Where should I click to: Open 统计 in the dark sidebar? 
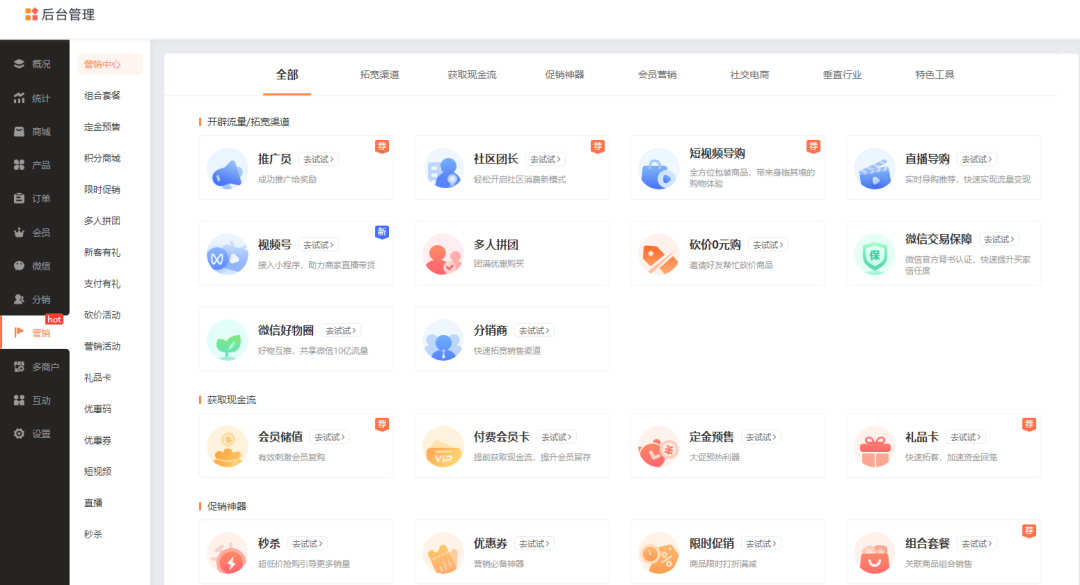coord(34,98)
